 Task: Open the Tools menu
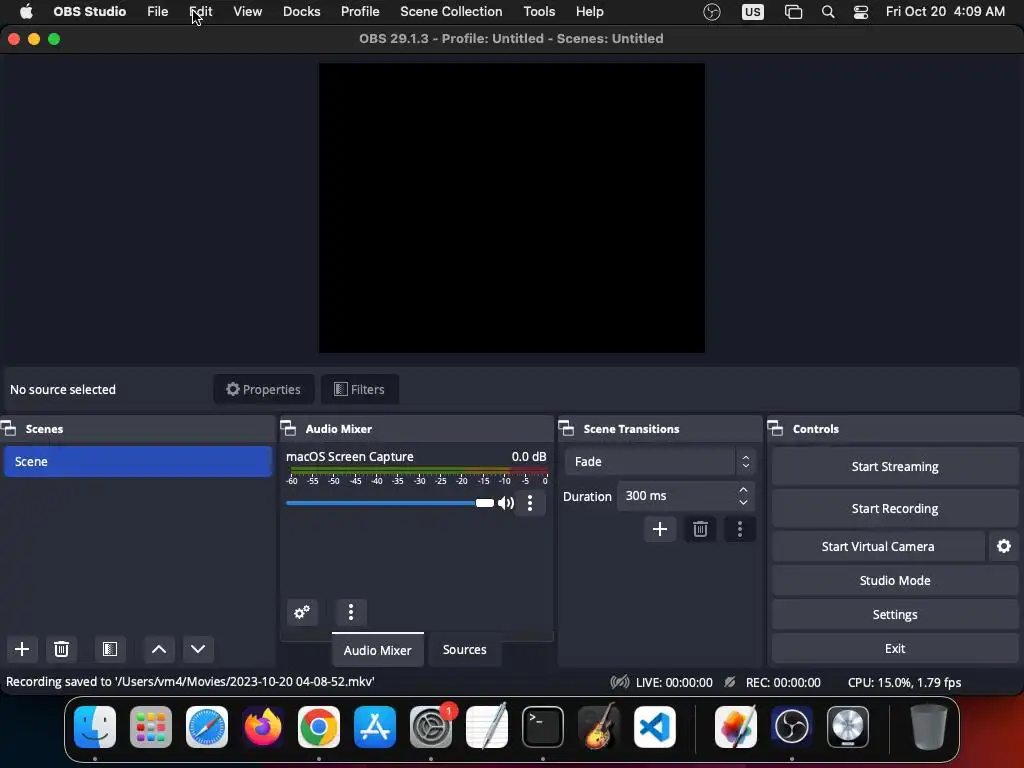[539, 12]
